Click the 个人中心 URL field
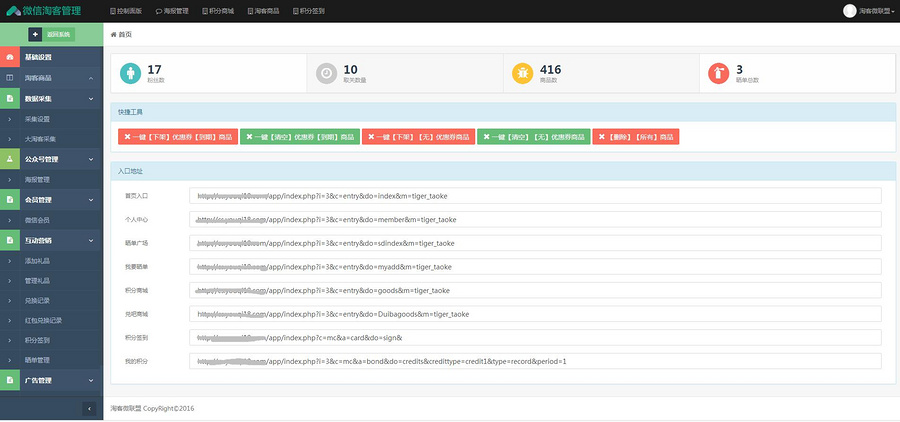 (536, 219)
